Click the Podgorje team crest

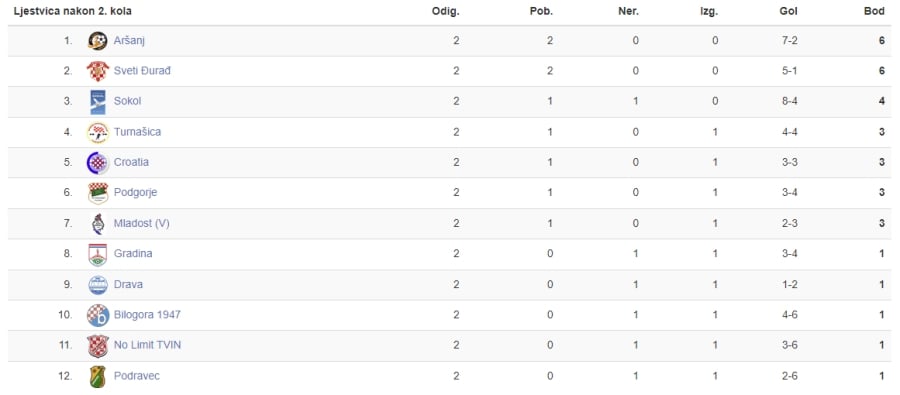[98, 193]
